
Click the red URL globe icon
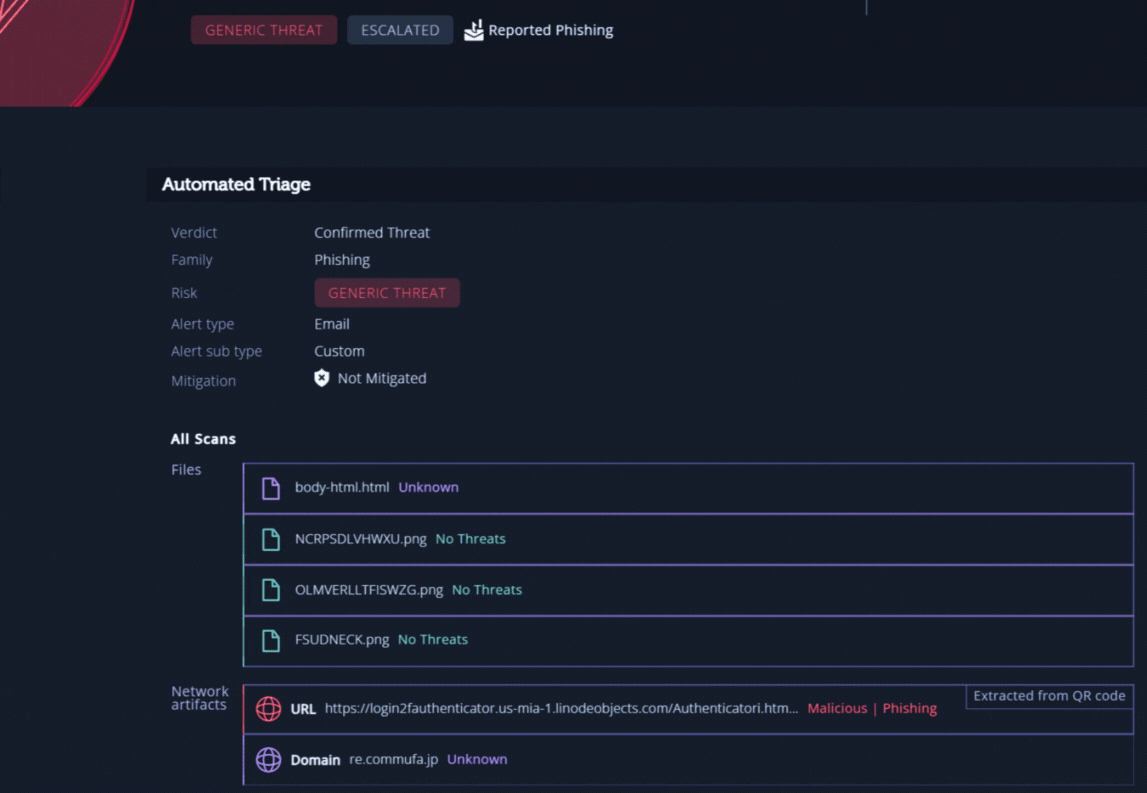(x=268, y=709)
